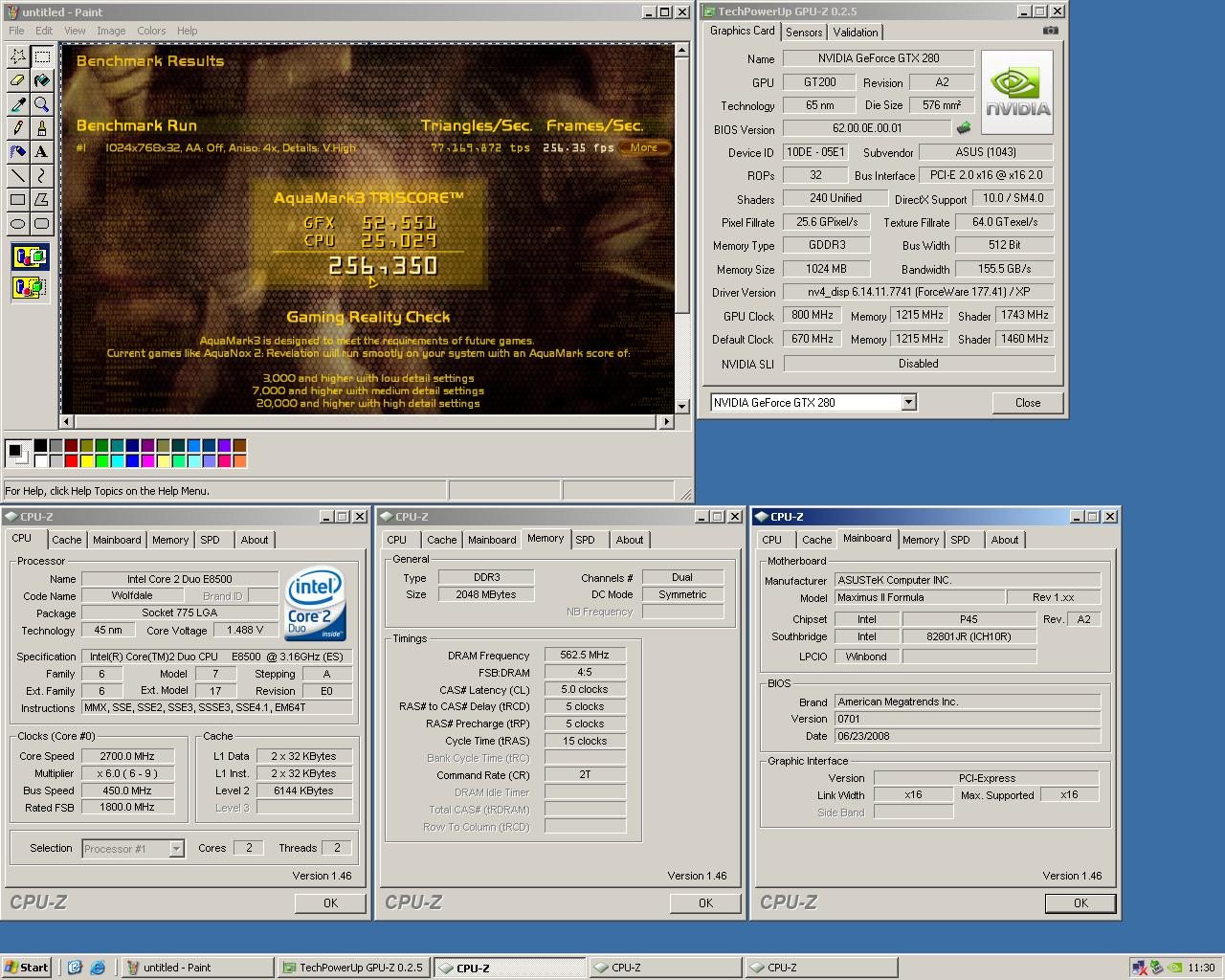The height and width of the screenshot is (980, 1225).
Task: Choose the Rounded Rectangle tool
Action: 42,224
